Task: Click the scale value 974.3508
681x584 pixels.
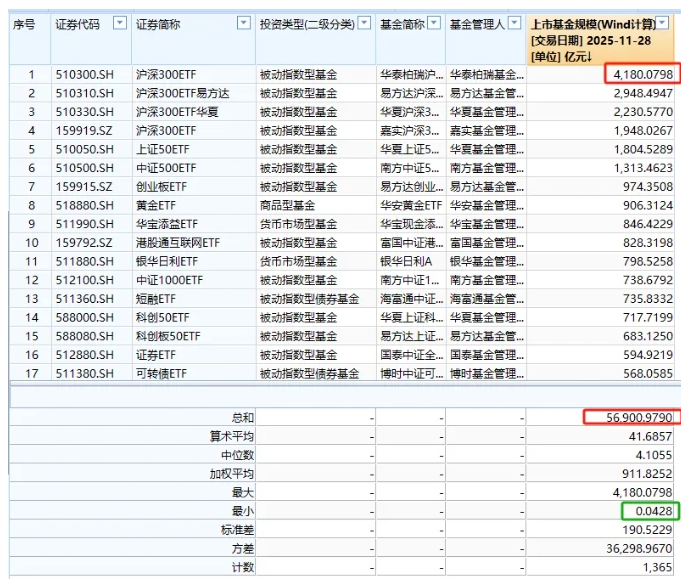Action: pyautogui.click(x=648, y=187)
